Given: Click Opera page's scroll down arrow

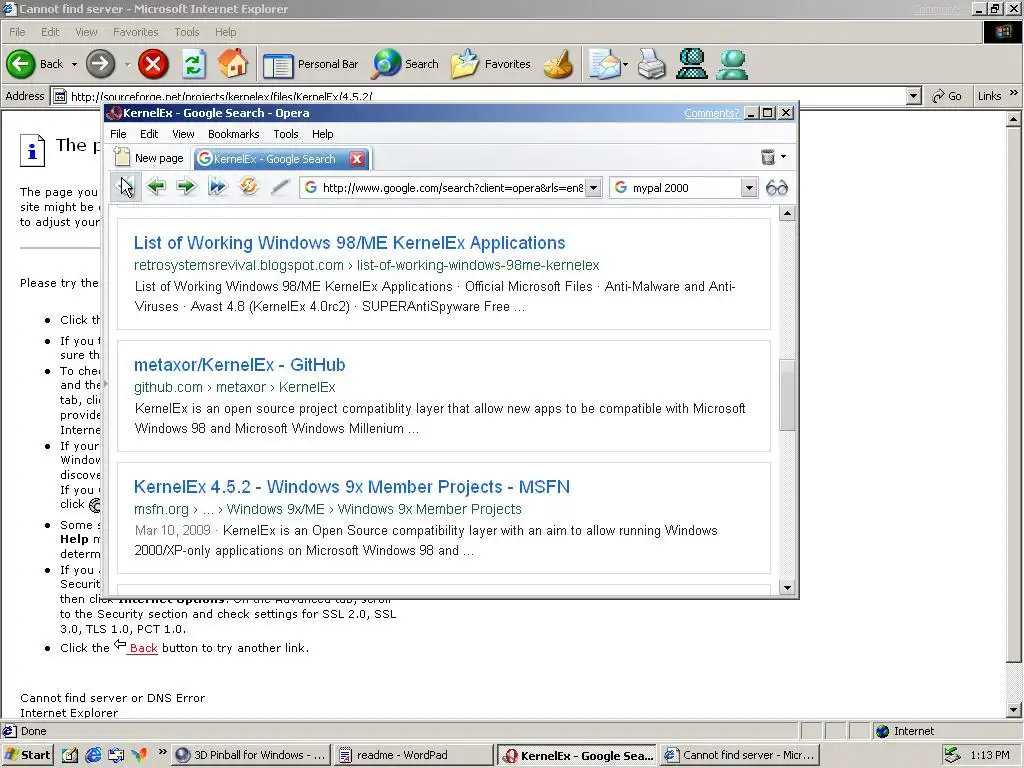Looking at the screenshot, I should (787, 588).
